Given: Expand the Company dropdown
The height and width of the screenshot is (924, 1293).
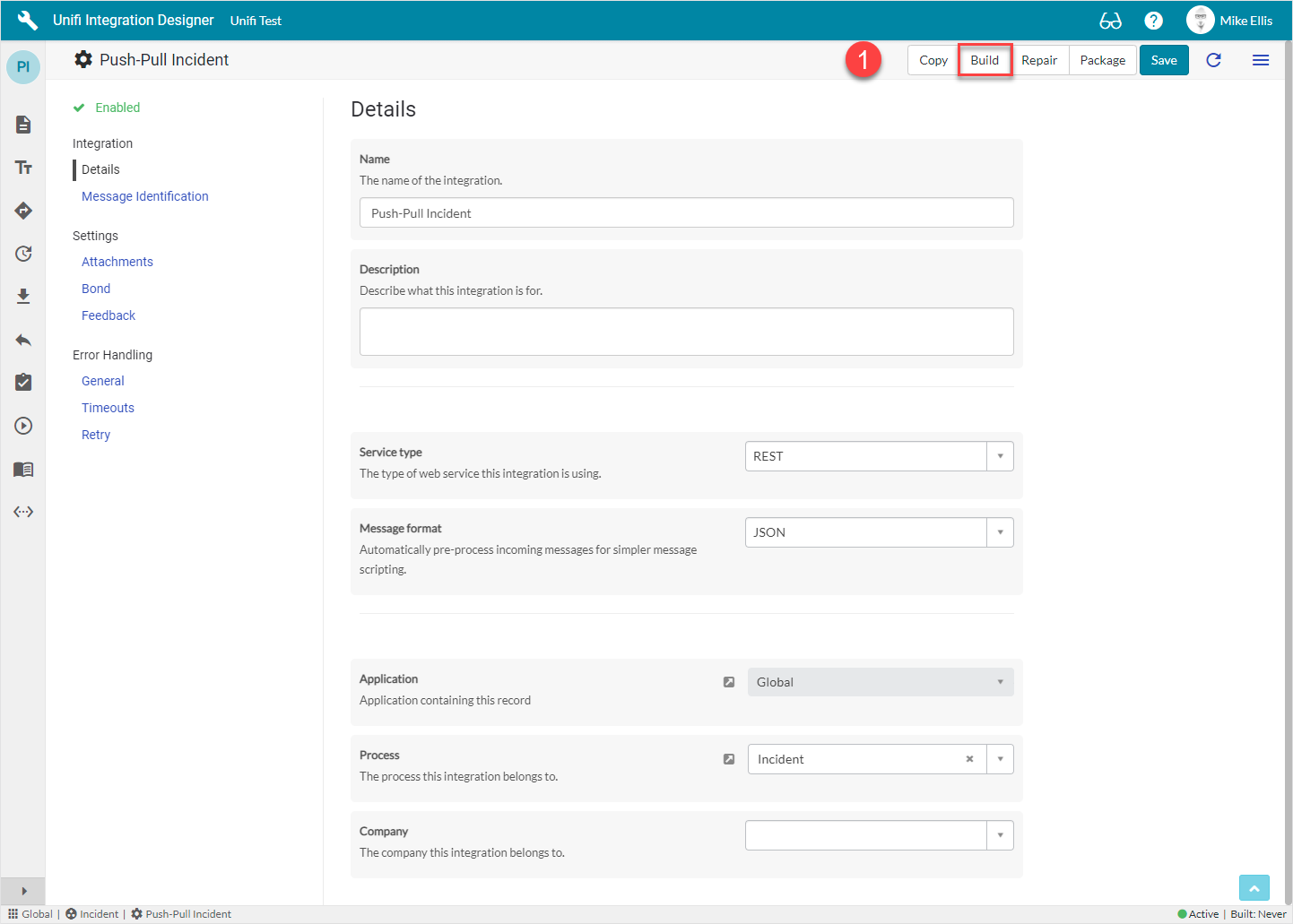Looking at the screenshot, I should [x=1000, y=835].
